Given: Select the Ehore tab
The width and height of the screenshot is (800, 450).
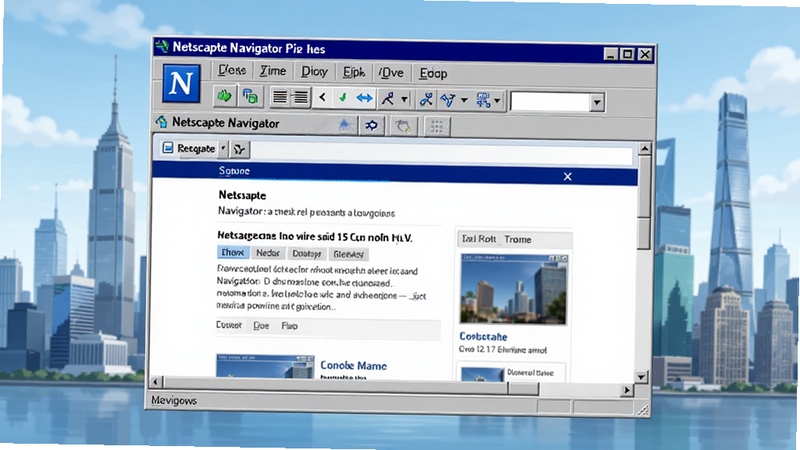Looking at the screenshot, I should pos(233,253).
